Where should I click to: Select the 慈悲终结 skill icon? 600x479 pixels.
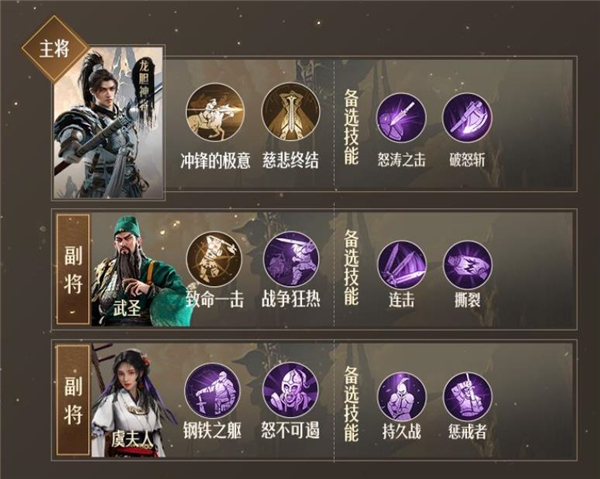(x=291, y=112)
